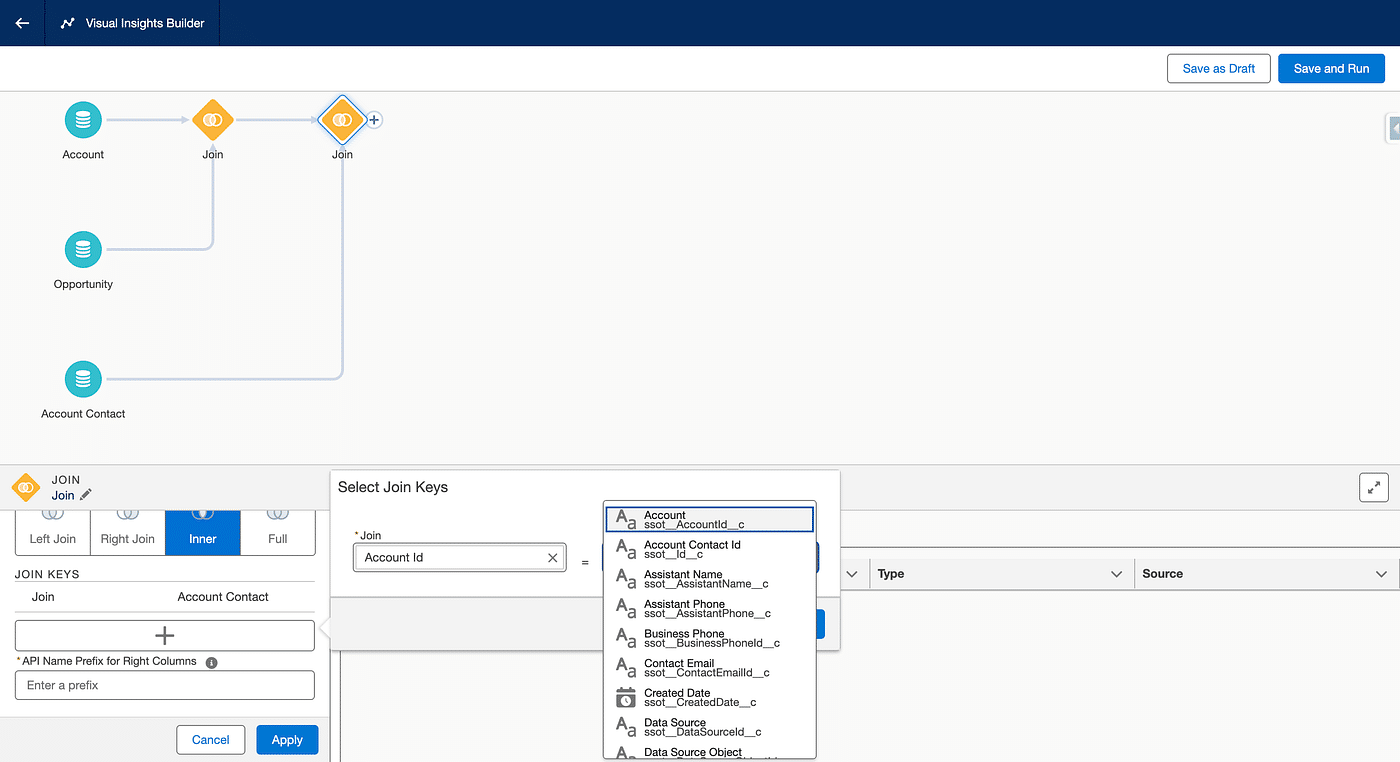This screenshot has height=762, width=1400.
Task: Open the Source column dropdown chevron
Action: pyautogui.click(x=1381, y=574)
